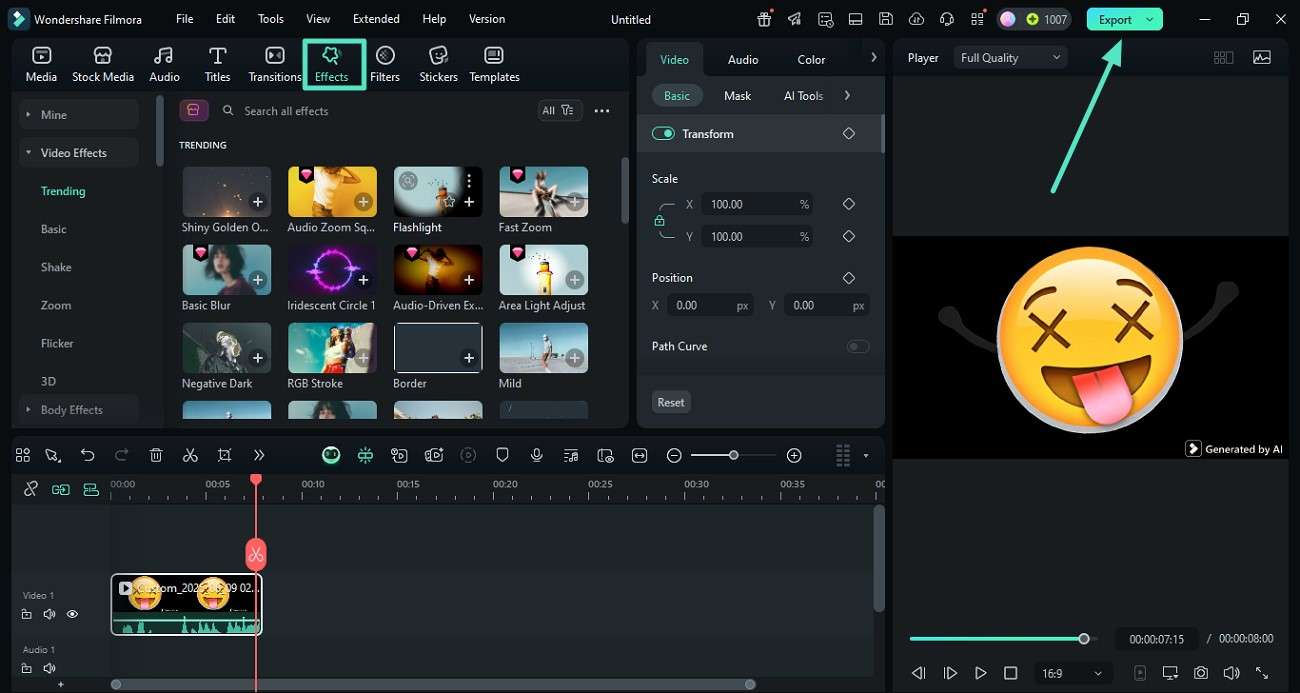
Task: Open the headset support icon
Action: [x=947, y=19]
